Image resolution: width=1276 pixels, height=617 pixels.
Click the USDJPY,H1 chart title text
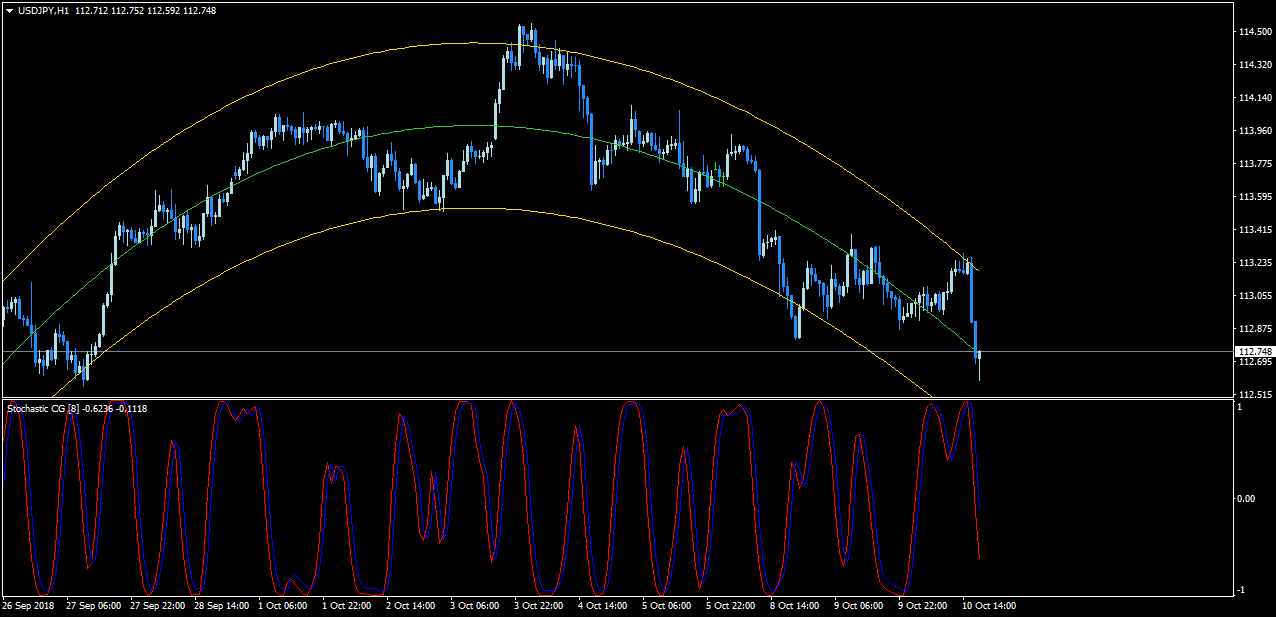[x=43, y=11]
